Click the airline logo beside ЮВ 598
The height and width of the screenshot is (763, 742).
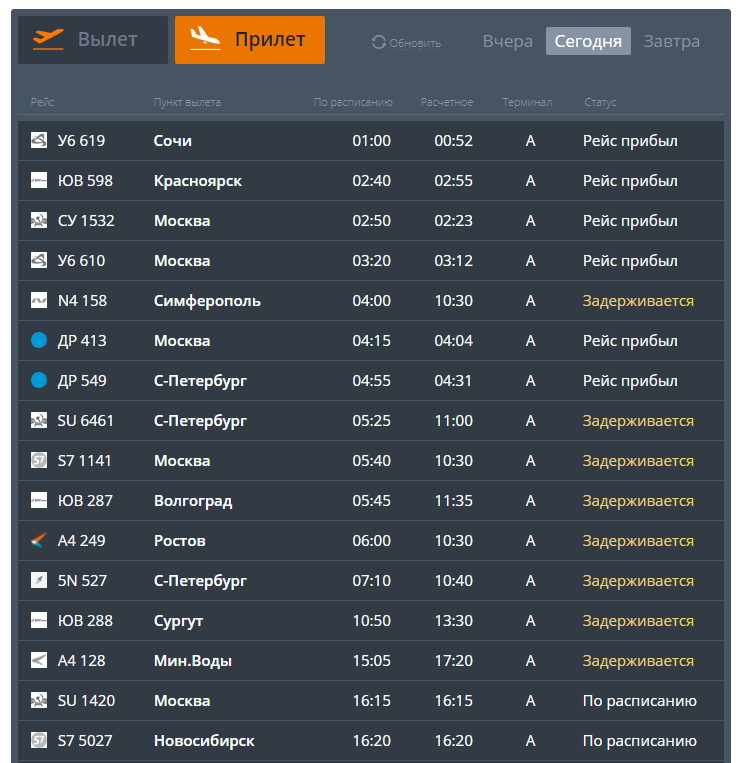pyautogui.click(x=39, y=181)
